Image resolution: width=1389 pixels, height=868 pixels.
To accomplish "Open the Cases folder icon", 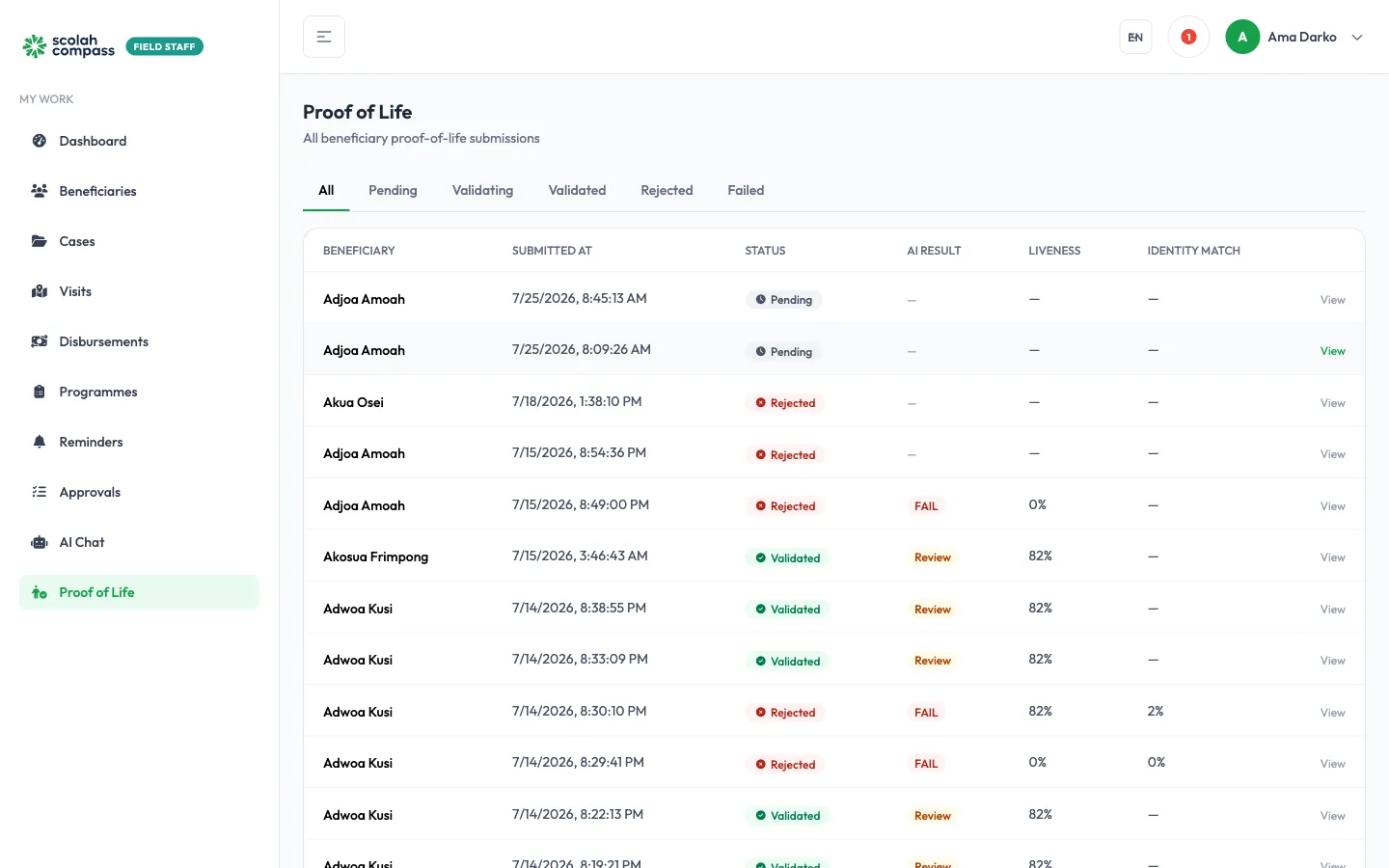I will [40, 241].
